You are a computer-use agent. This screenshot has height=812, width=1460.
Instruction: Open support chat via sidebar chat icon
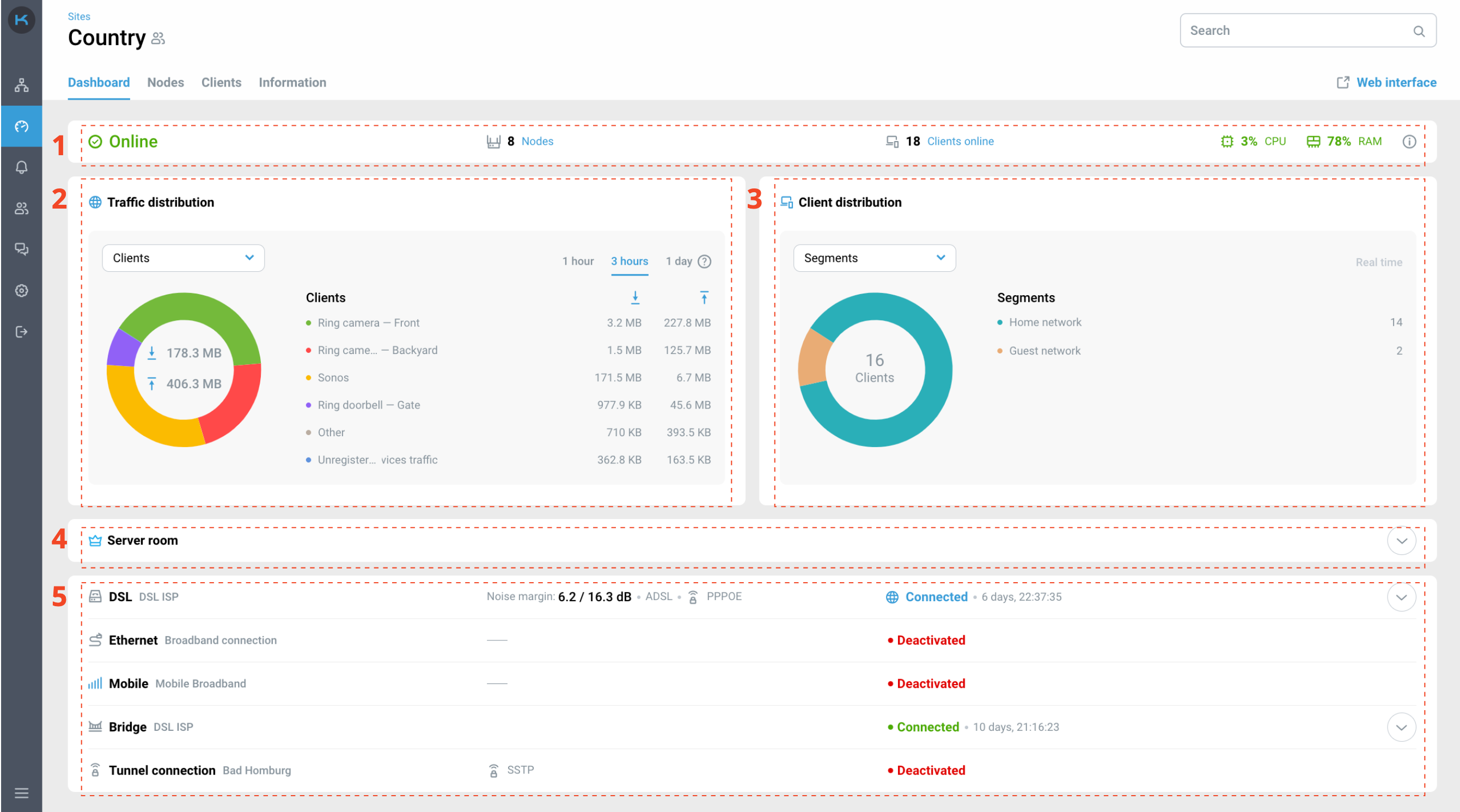(x=21, y=249)
